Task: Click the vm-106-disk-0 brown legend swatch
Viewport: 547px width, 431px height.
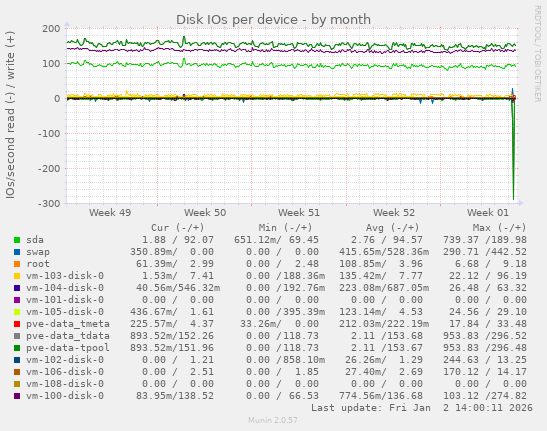Action: click(x=17, y=372)
